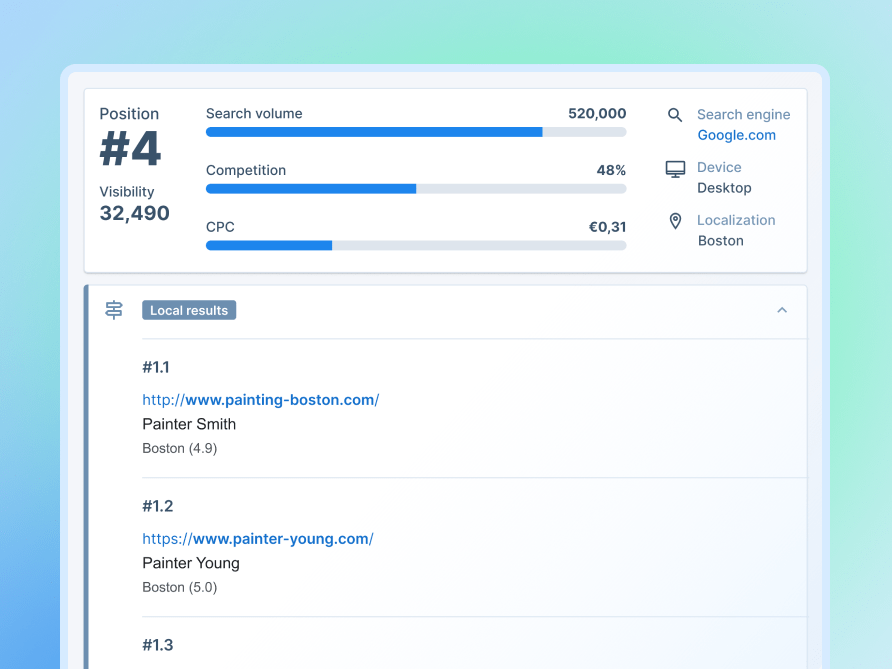Visit the www.painter-young.com result link
Image resolution: width=892 pixels, height=669 pixels.
(258, 538)
